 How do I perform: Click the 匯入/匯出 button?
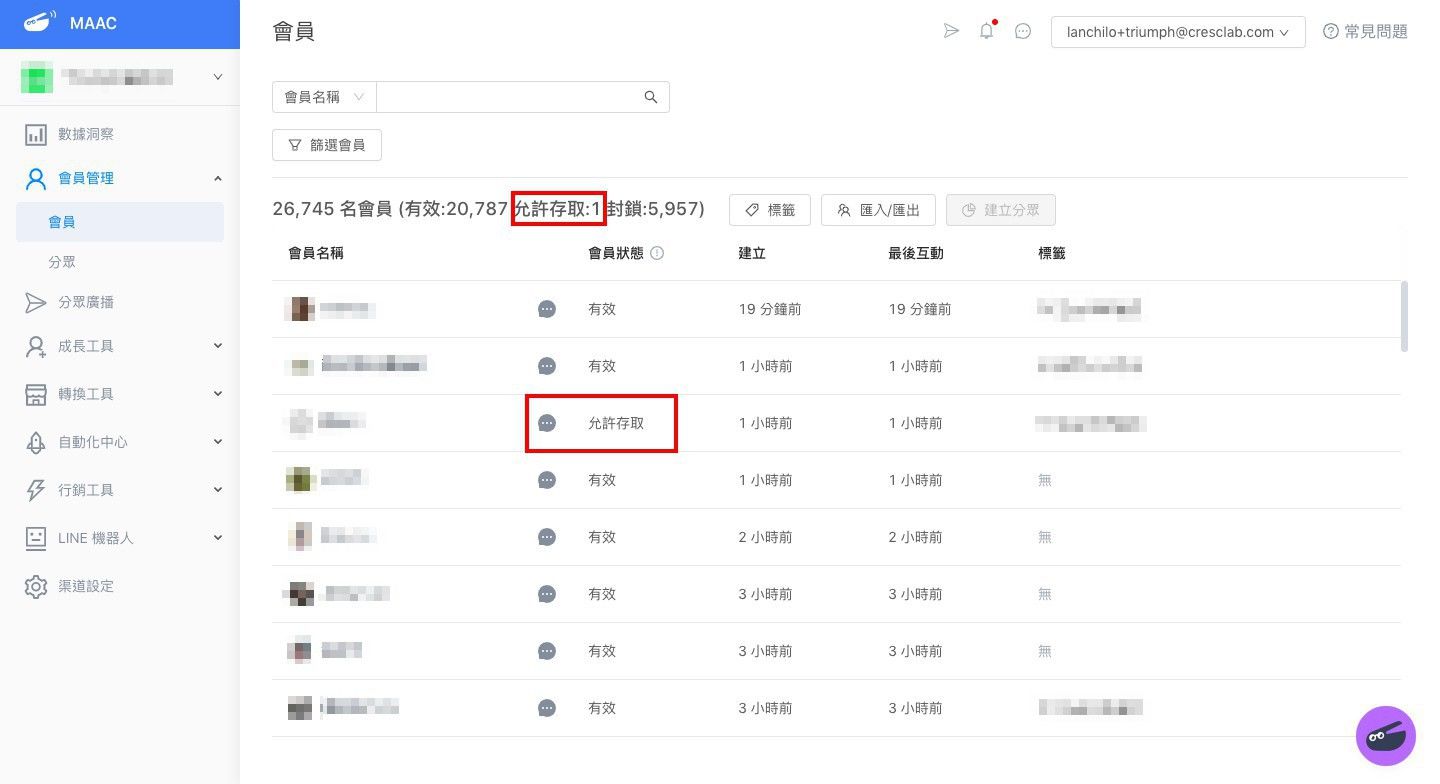click(877, 210)
